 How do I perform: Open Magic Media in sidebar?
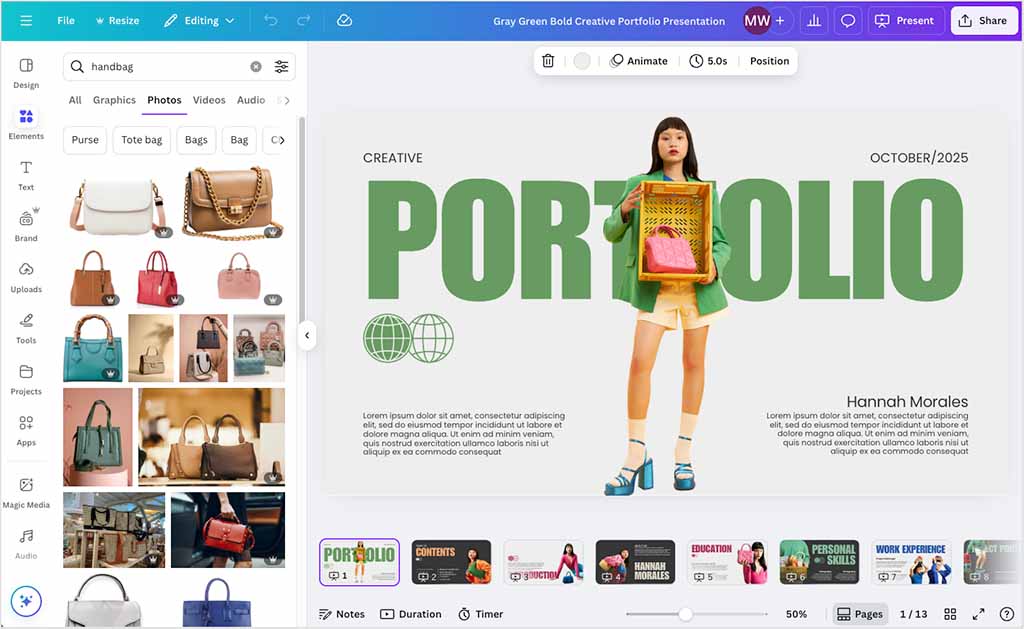point(26,492)
